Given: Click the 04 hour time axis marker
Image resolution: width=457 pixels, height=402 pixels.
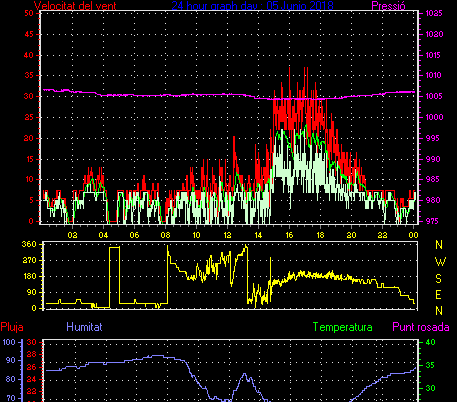Looking at the screenshot, I should pos(103,235).
